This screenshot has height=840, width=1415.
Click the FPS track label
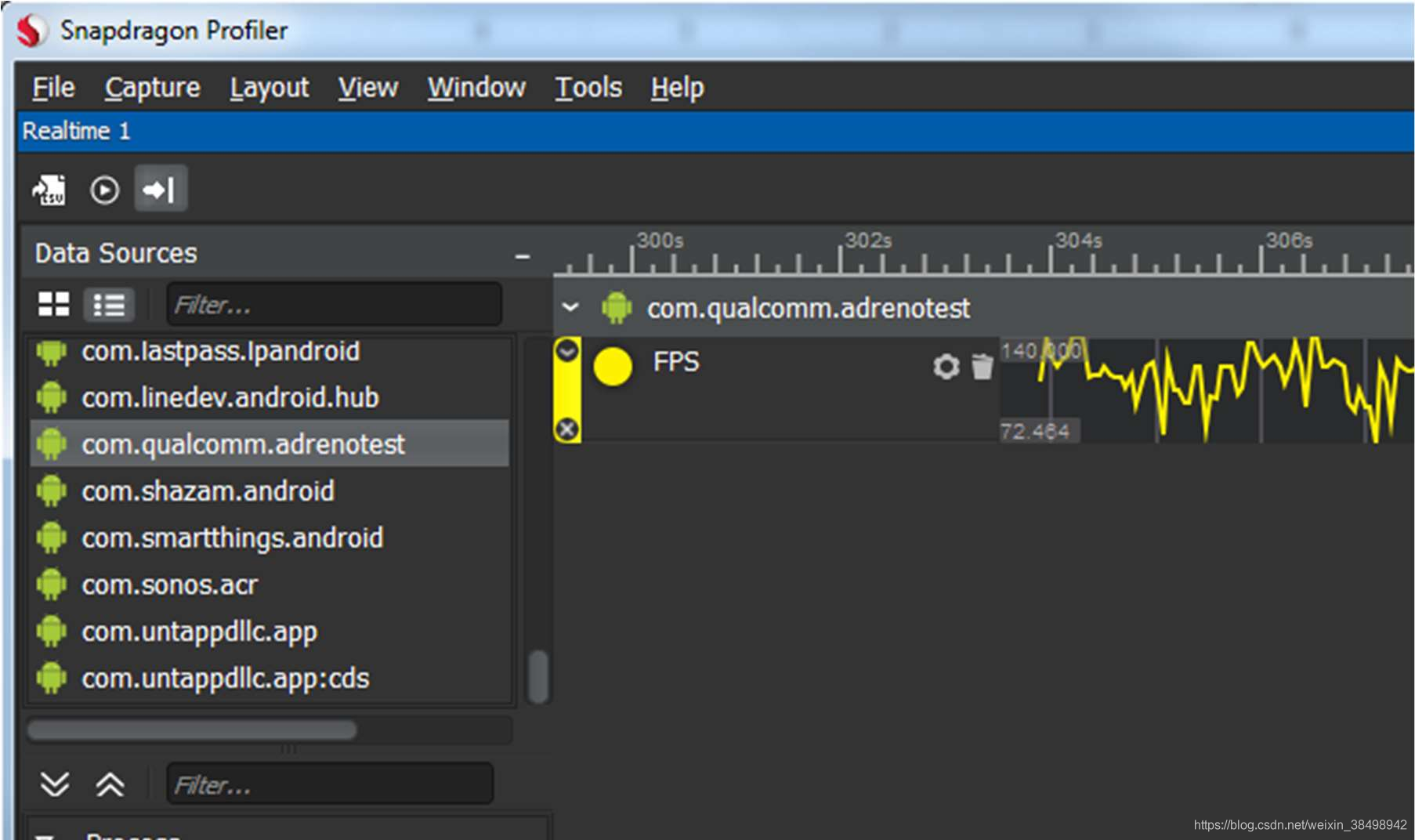(676, 362)
